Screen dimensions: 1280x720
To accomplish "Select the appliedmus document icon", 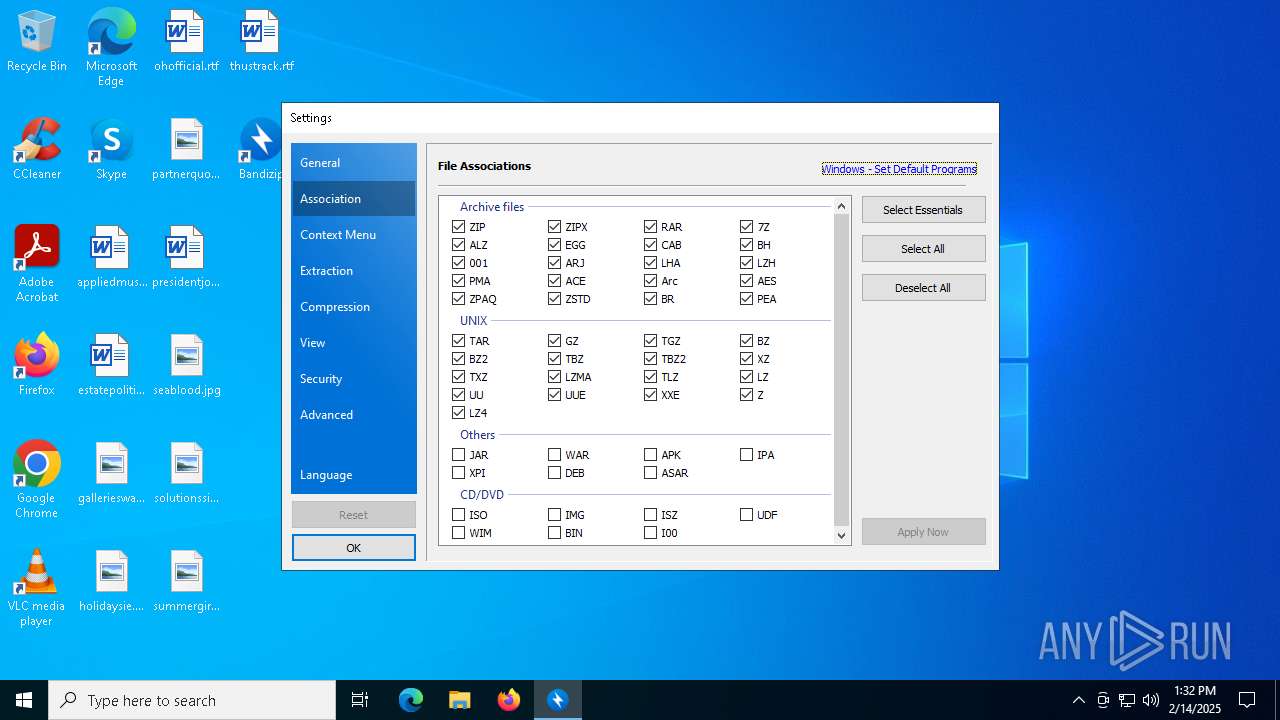I will pyautogui.click(x=111, y=258).
